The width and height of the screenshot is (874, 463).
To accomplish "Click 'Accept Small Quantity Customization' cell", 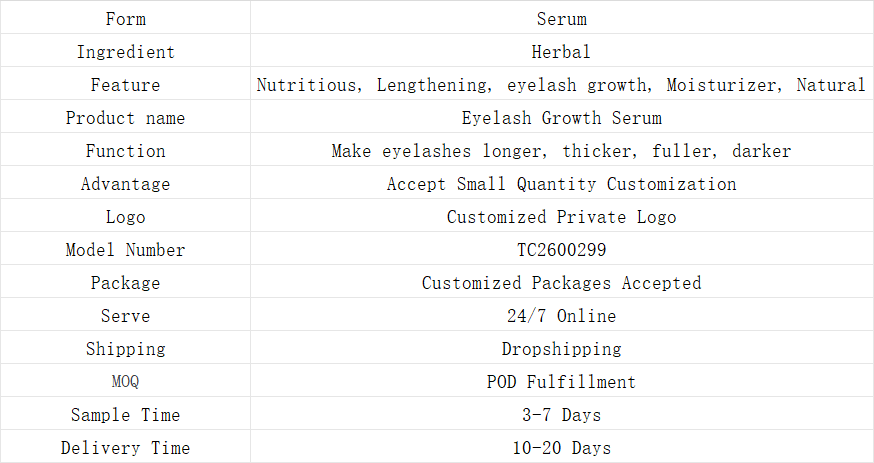I will pyautogui.click(x=561, y=184).
